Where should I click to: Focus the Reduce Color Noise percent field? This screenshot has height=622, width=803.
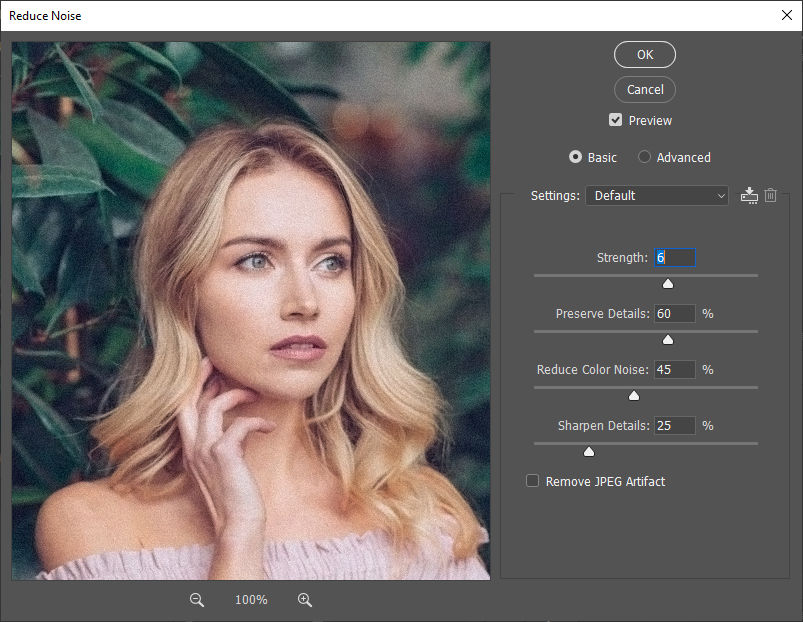point(675,370)
